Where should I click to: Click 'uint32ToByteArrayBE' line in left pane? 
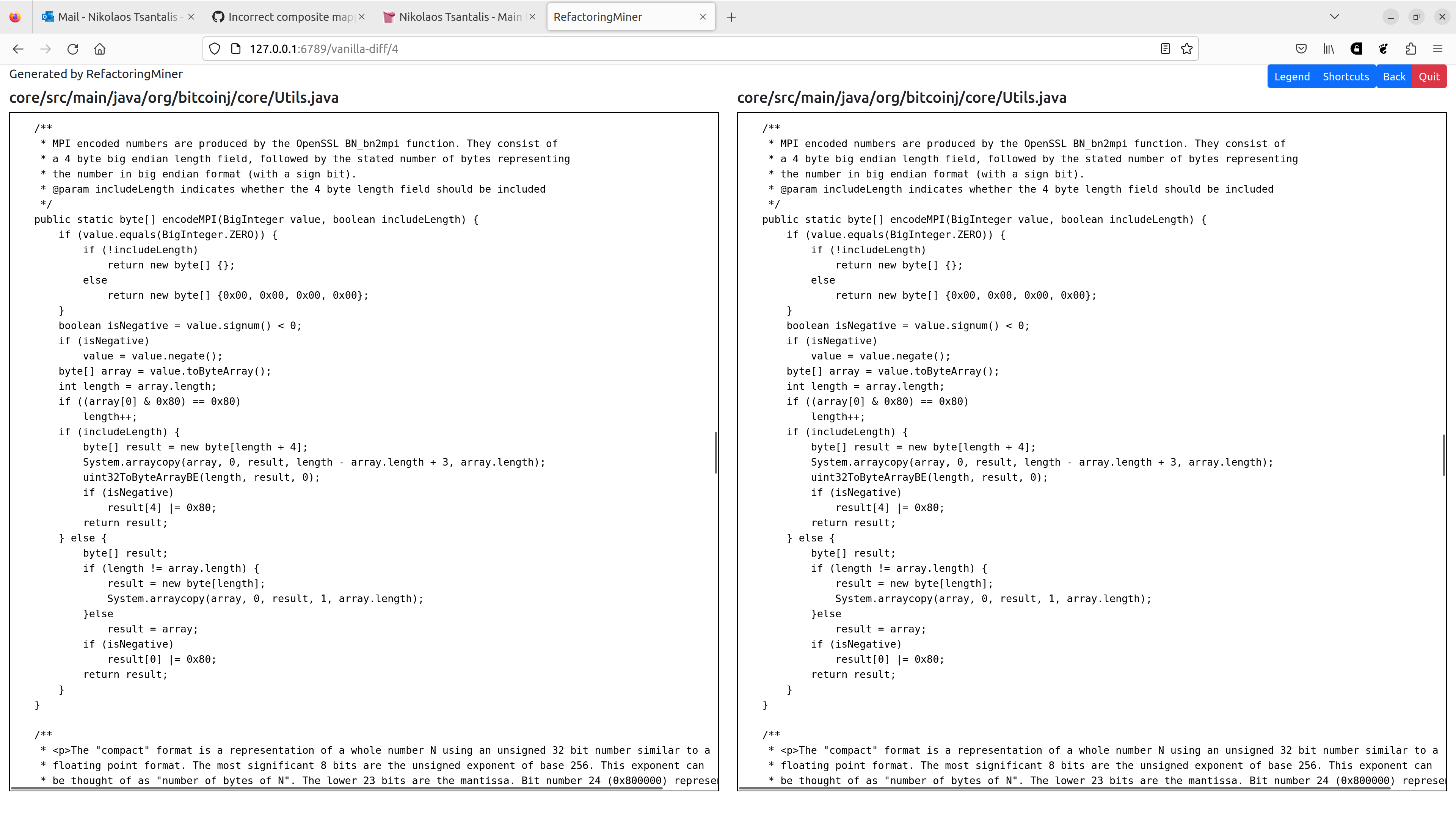201,477
